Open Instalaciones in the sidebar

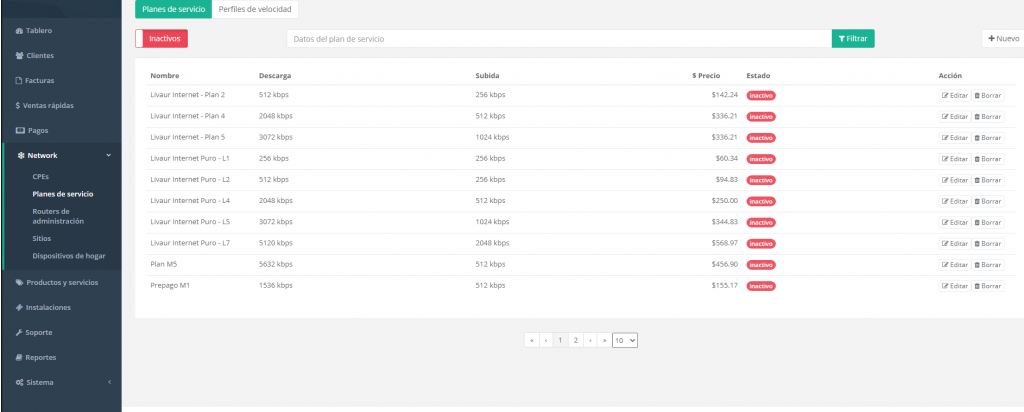(x=43, y=308)
